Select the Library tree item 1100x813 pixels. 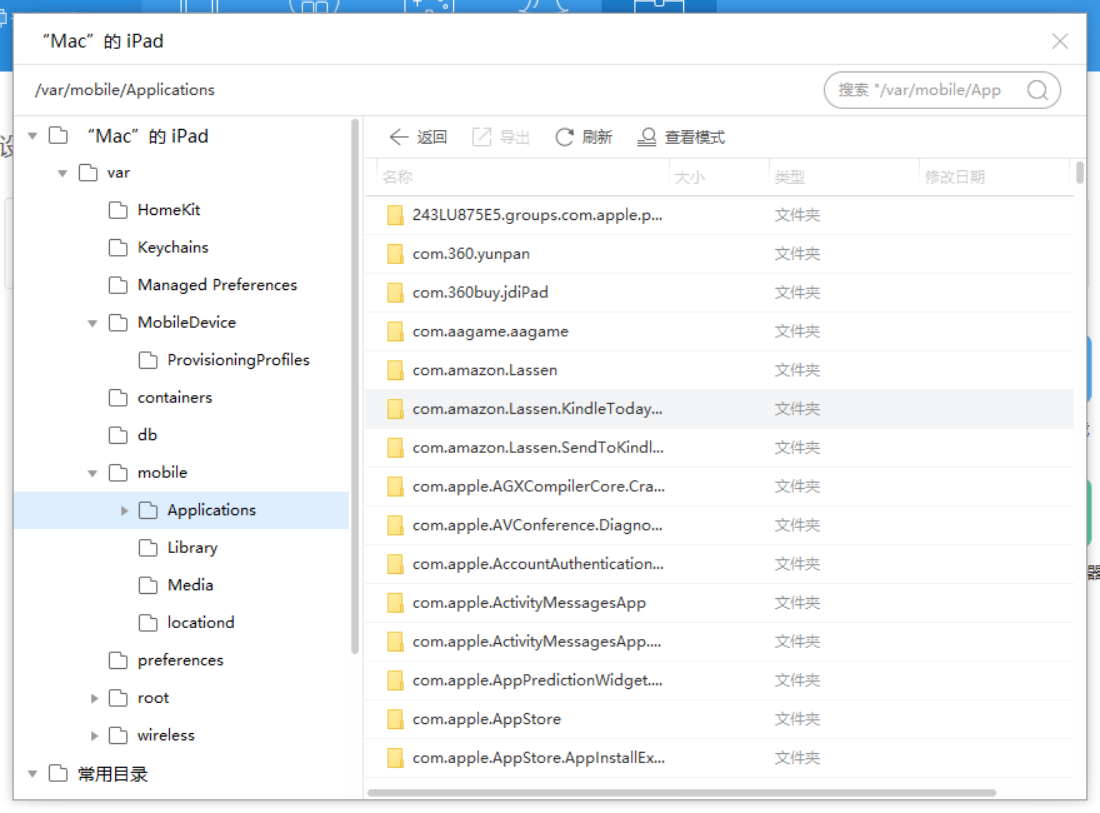[x=192, y=548]
